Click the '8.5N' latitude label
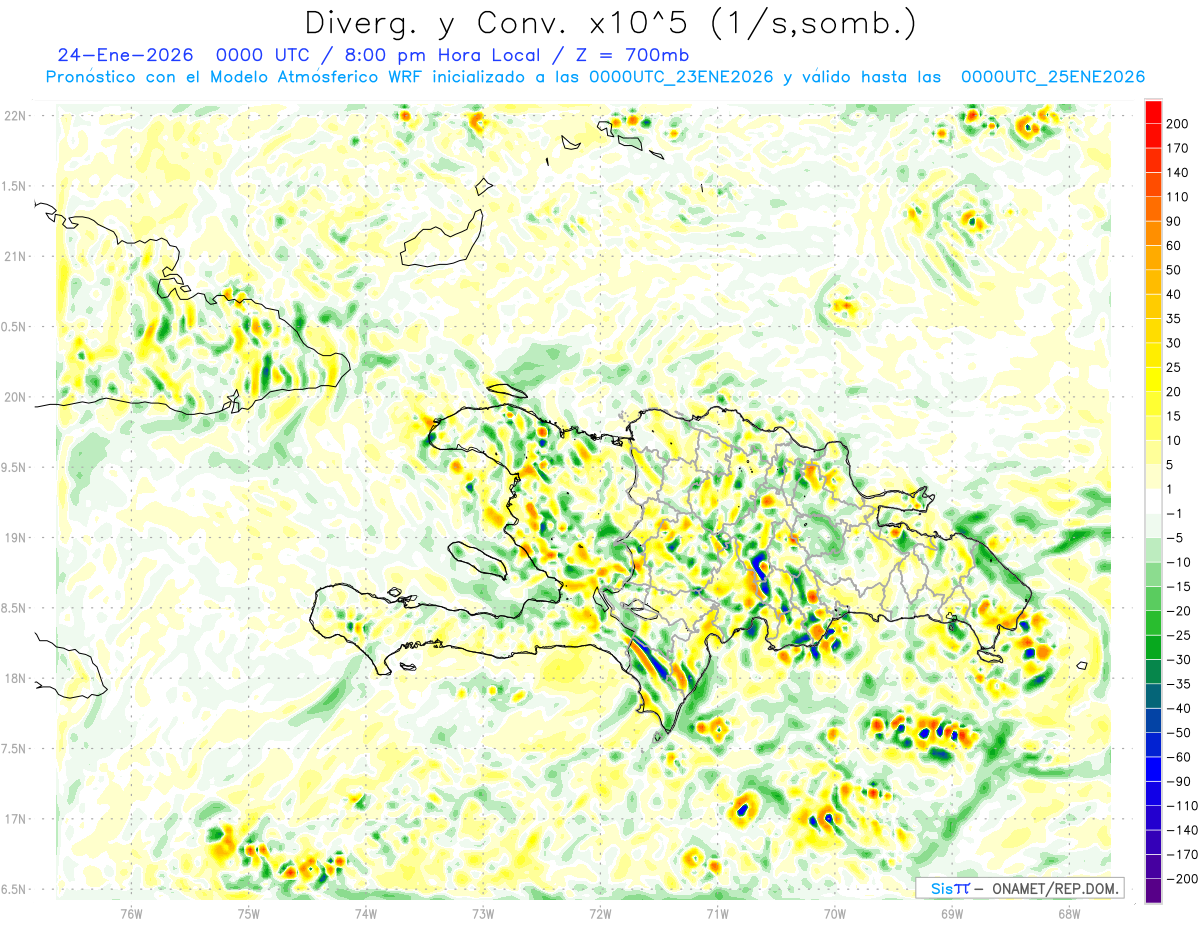 tap(14, 608)
